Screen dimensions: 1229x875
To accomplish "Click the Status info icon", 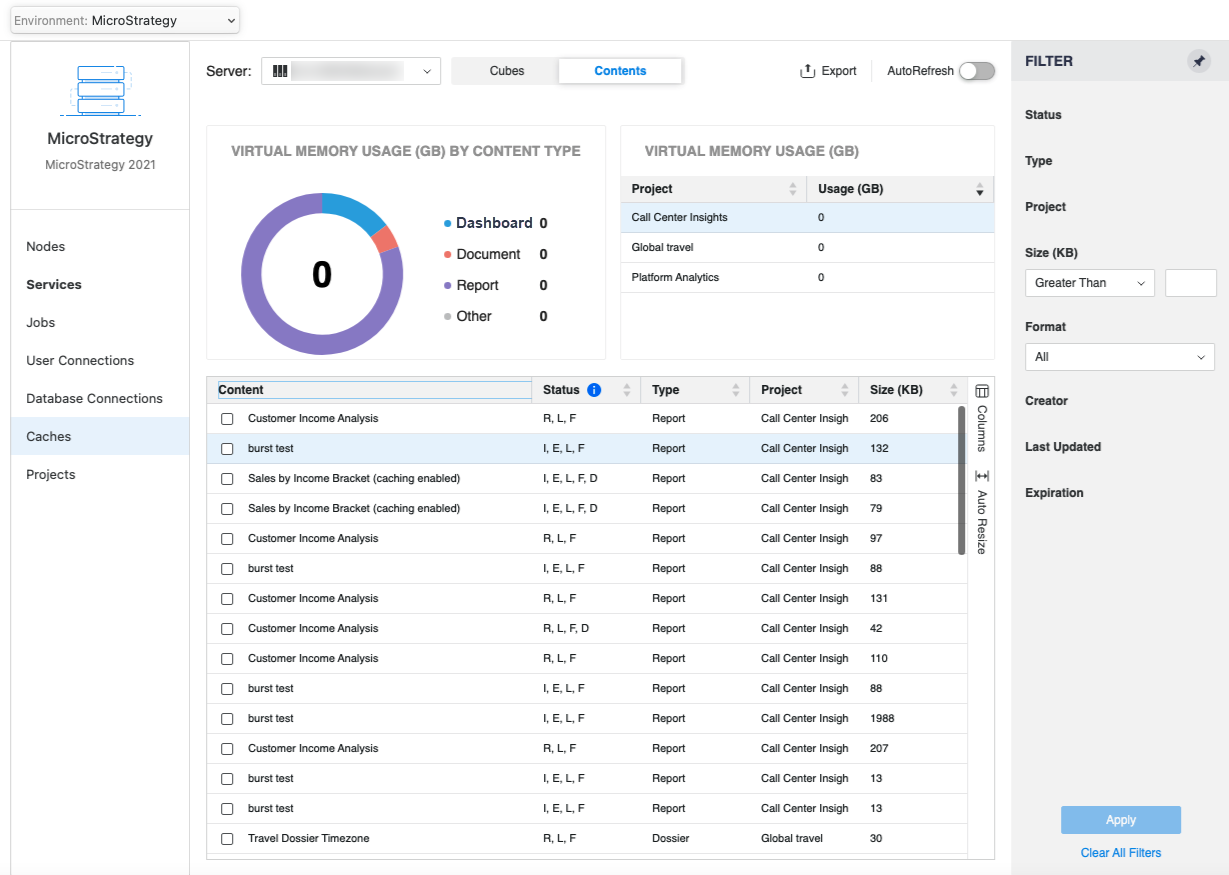I will [x=594, y=390].
